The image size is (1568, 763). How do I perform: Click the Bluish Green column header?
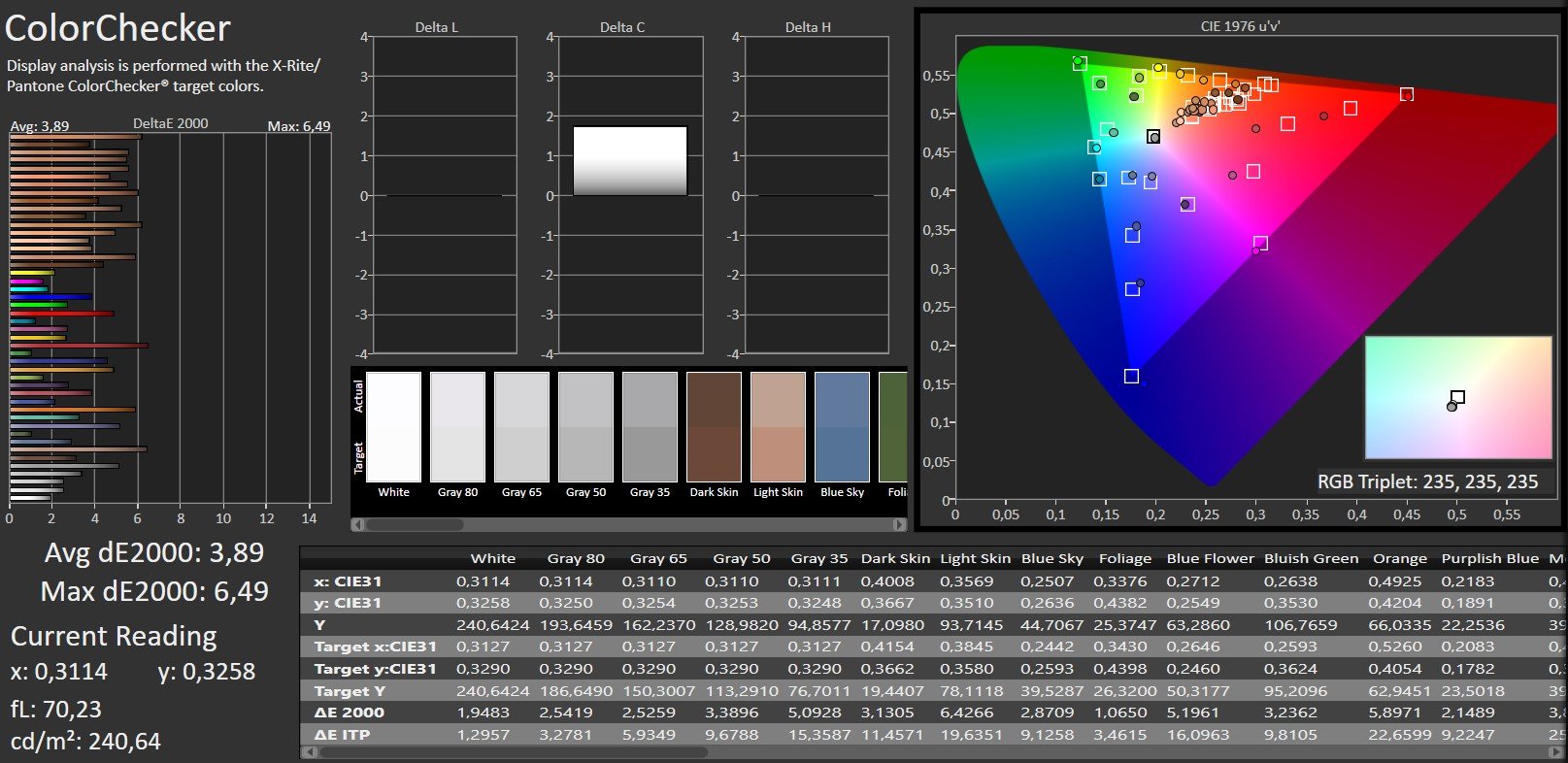click(x=1311, y=558)
